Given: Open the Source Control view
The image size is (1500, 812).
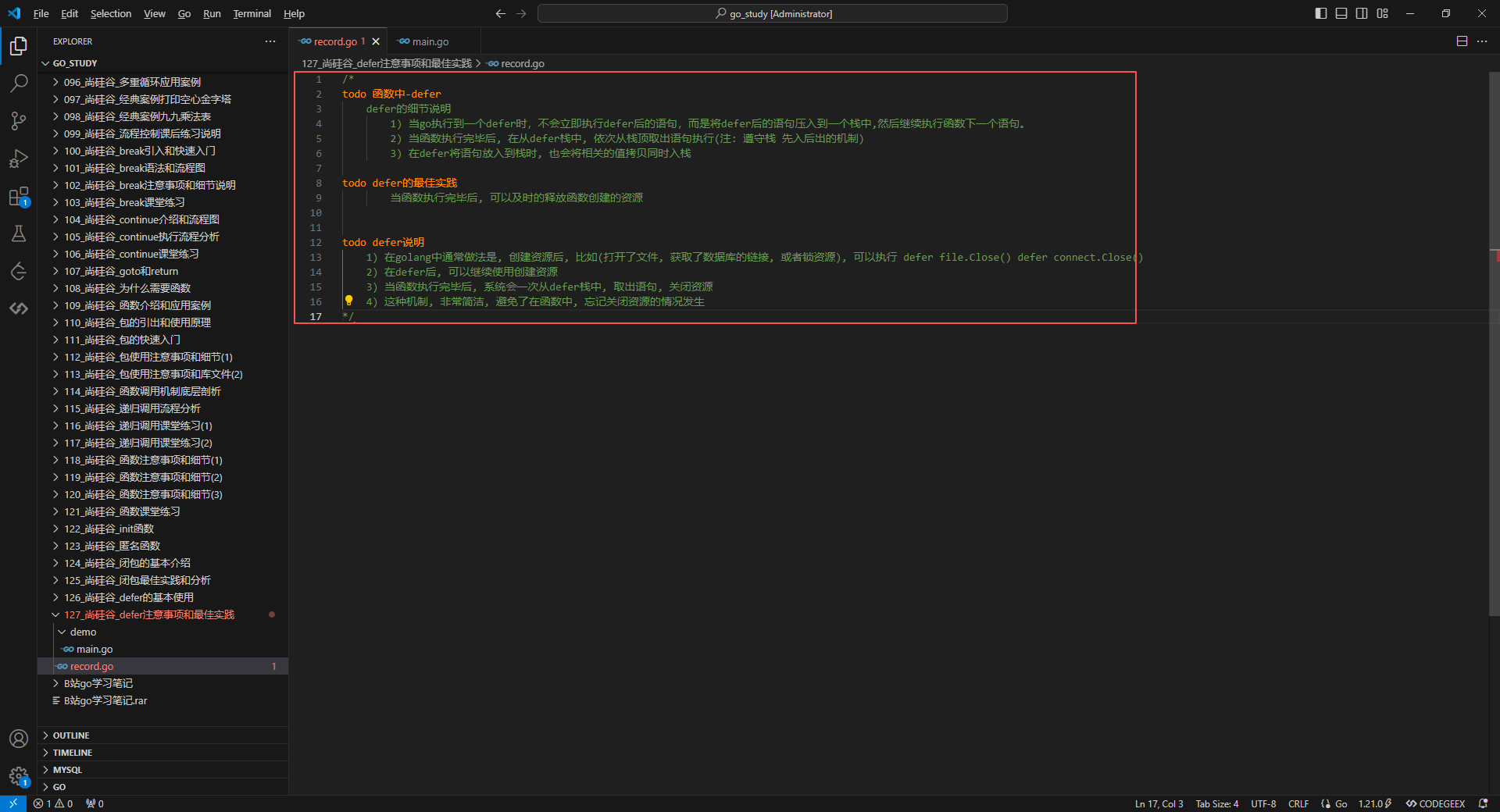Looking at the screenshot, I should tap(19, 120).
